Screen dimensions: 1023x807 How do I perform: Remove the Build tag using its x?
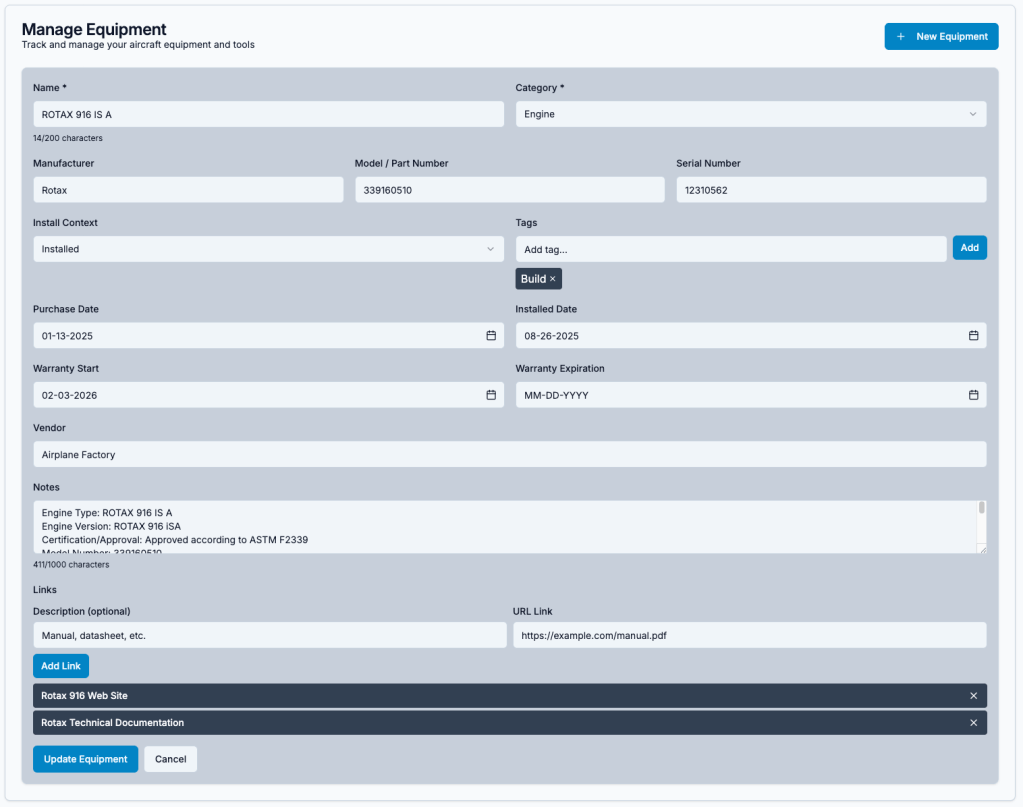553,279
